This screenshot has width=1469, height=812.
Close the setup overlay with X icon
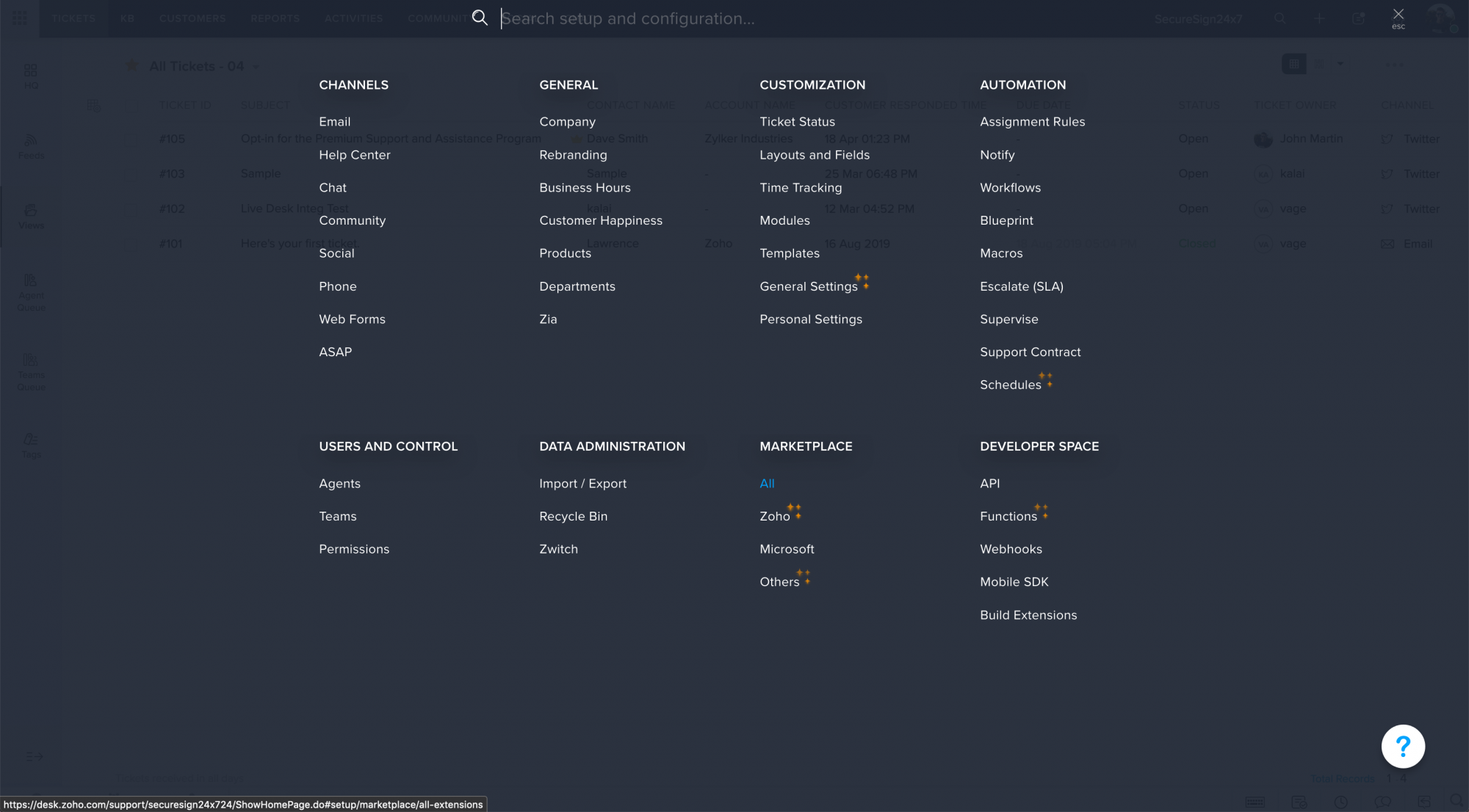[1398, 15]
